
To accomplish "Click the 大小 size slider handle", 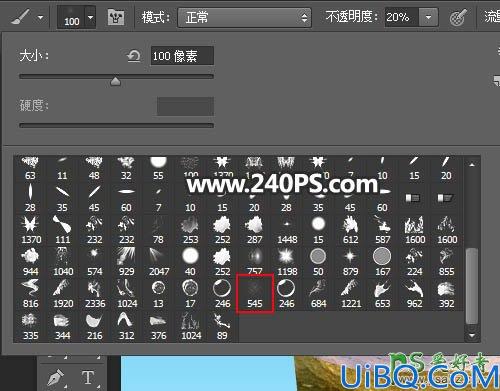I will click(115, 81).
